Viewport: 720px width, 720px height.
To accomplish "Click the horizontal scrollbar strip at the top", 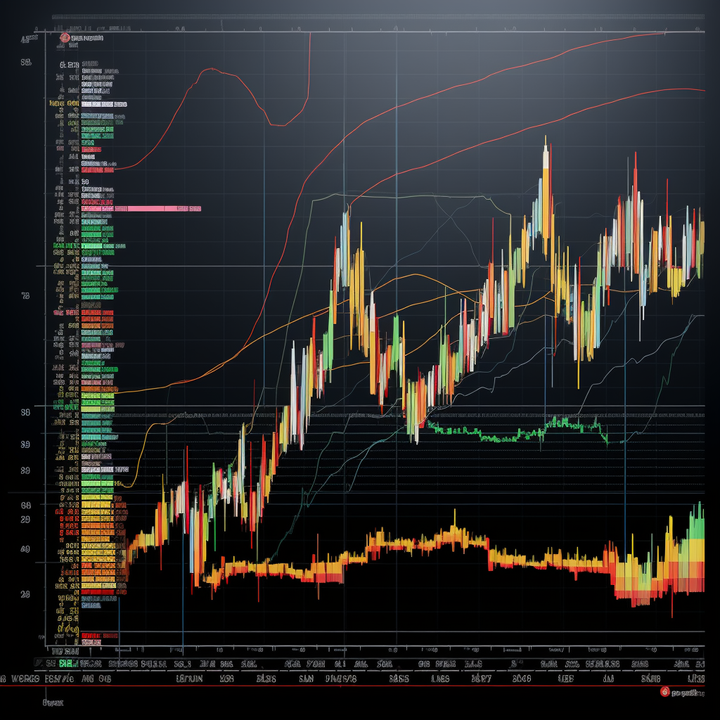I will coord(377,17).
